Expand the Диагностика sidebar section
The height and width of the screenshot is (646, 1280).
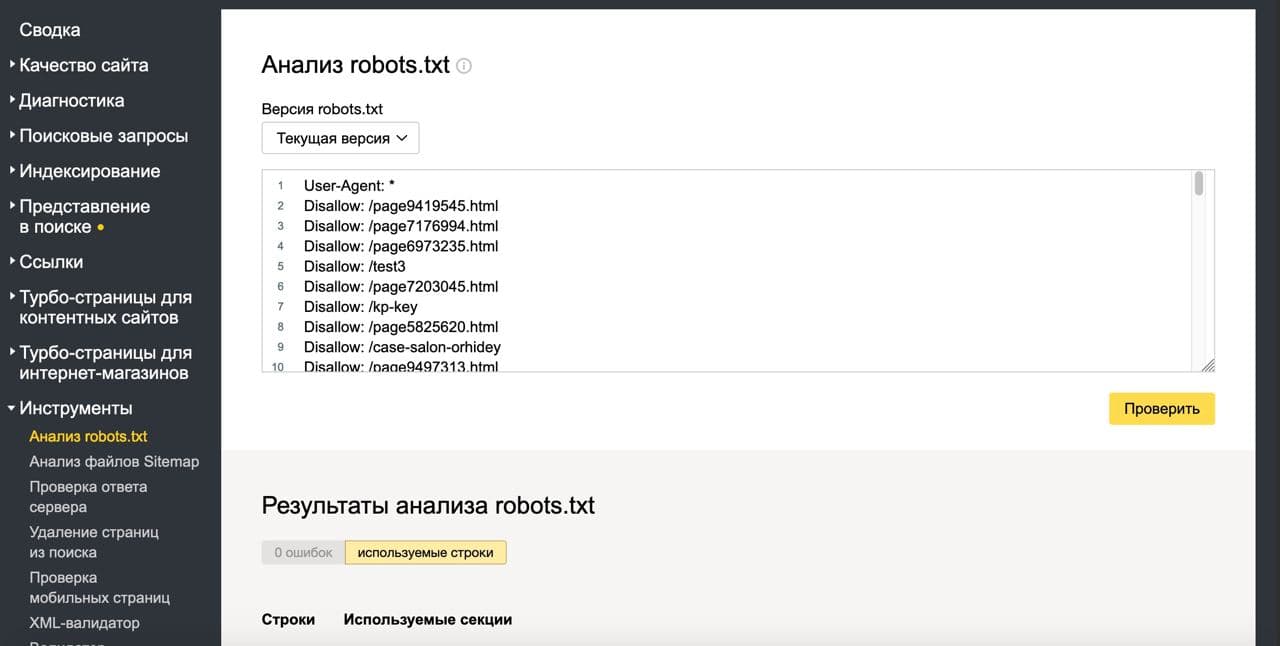click(x=71, y=100)
